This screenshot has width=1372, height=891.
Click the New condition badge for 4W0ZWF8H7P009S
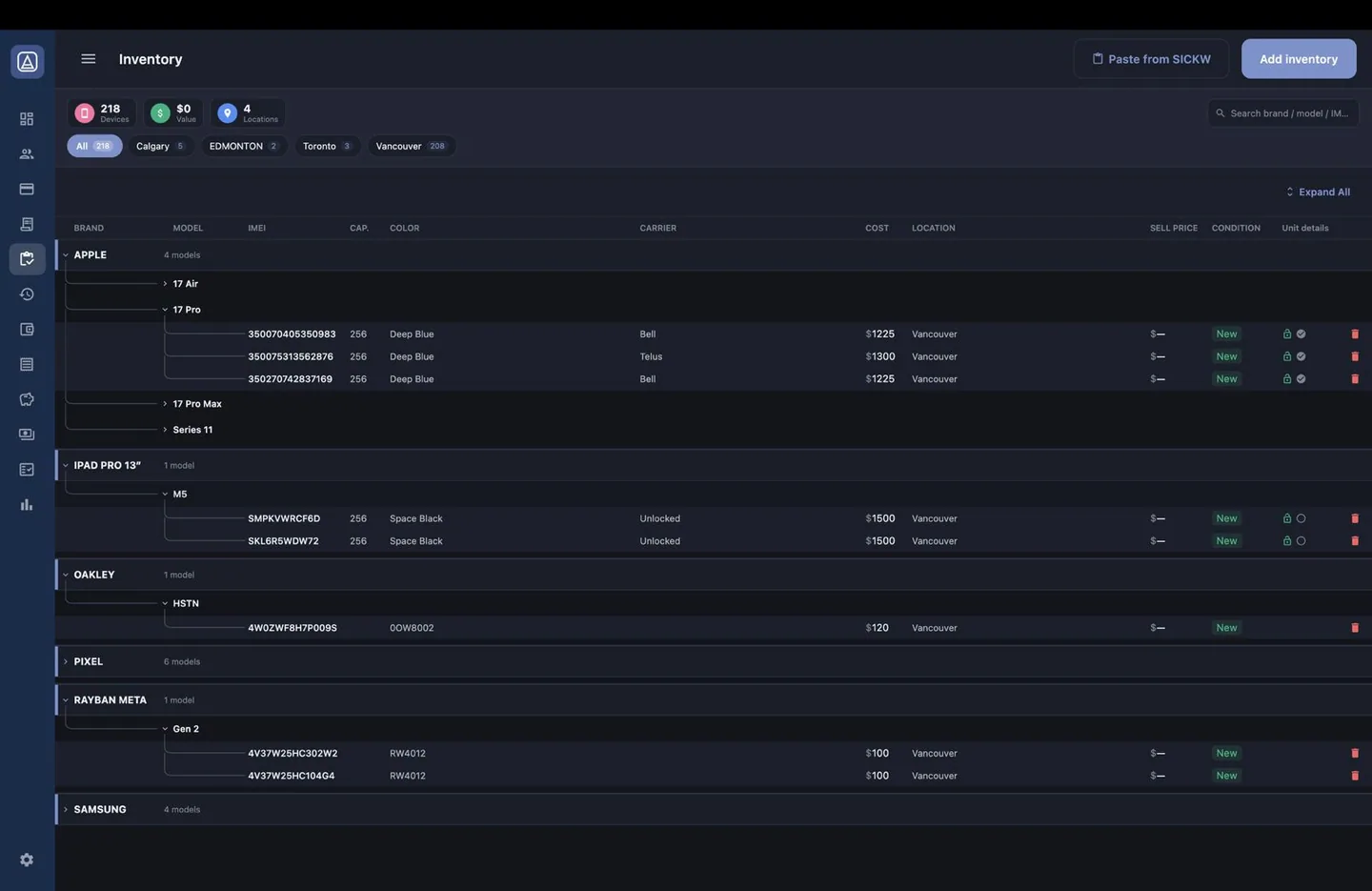point(1226,628)
